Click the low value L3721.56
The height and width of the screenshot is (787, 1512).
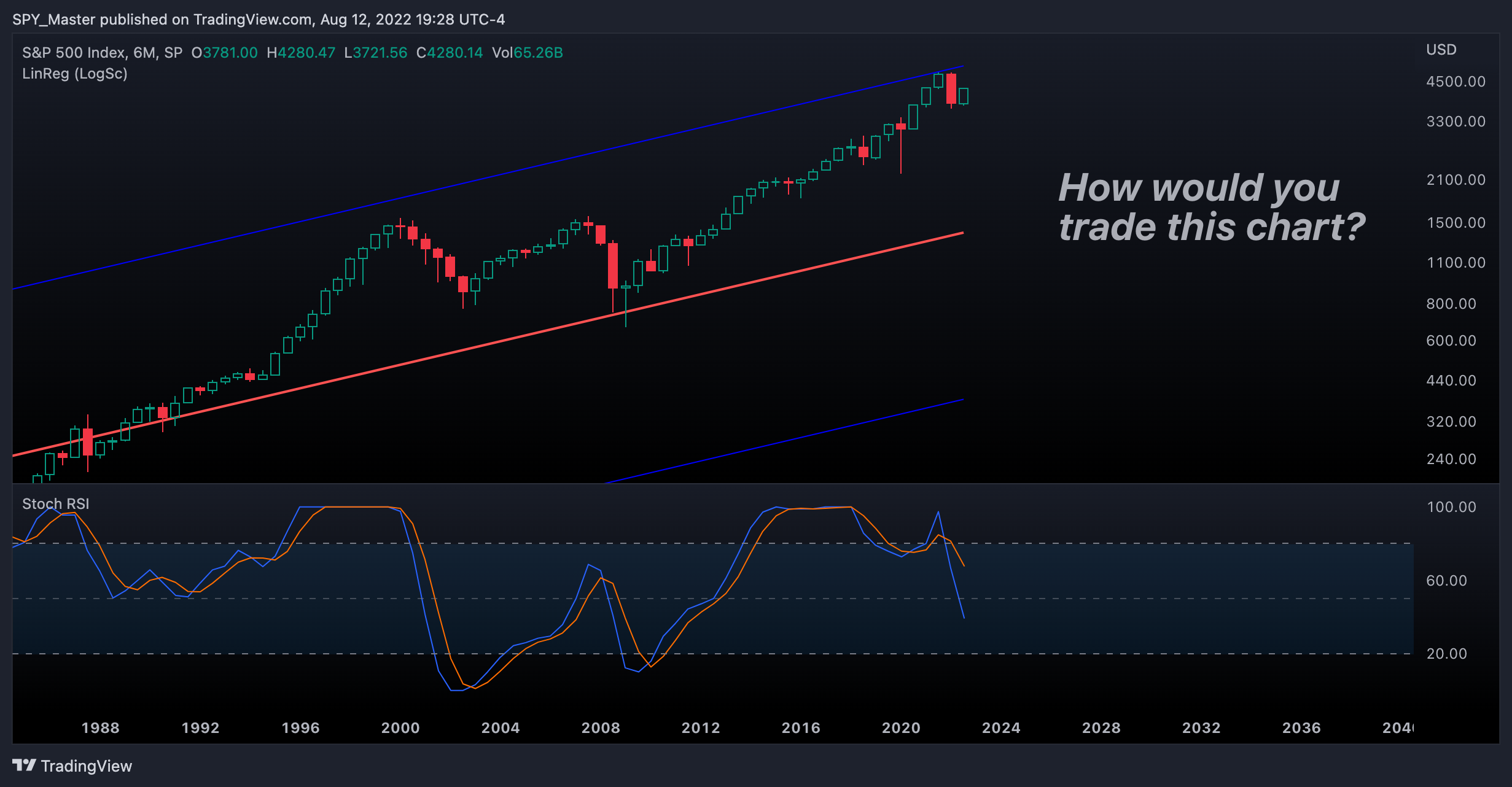point(376,53)
